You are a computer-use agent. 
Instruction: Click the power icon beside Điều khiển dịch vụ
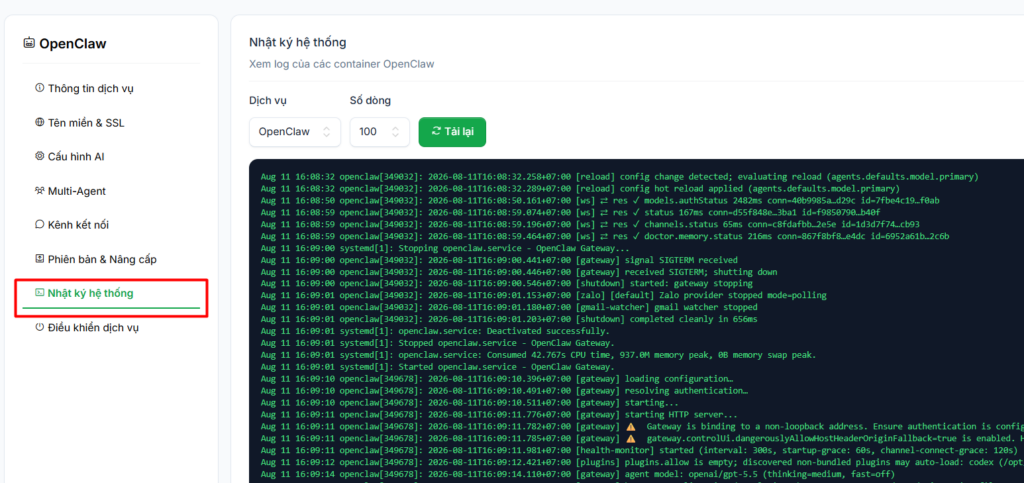click(39, 328)
